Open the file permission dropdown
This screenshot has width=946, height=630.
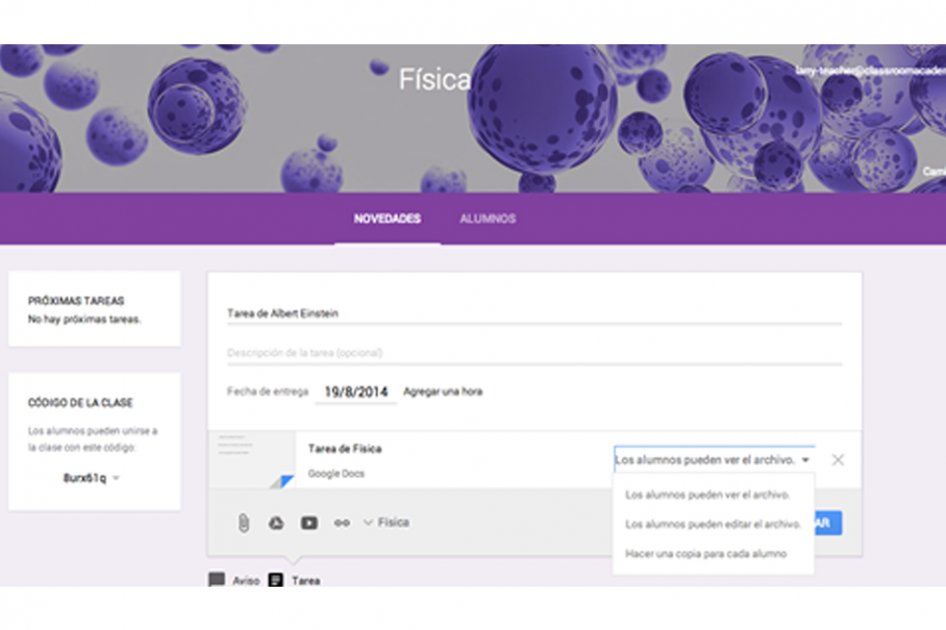pyautogui.click(x=714, y=460)
